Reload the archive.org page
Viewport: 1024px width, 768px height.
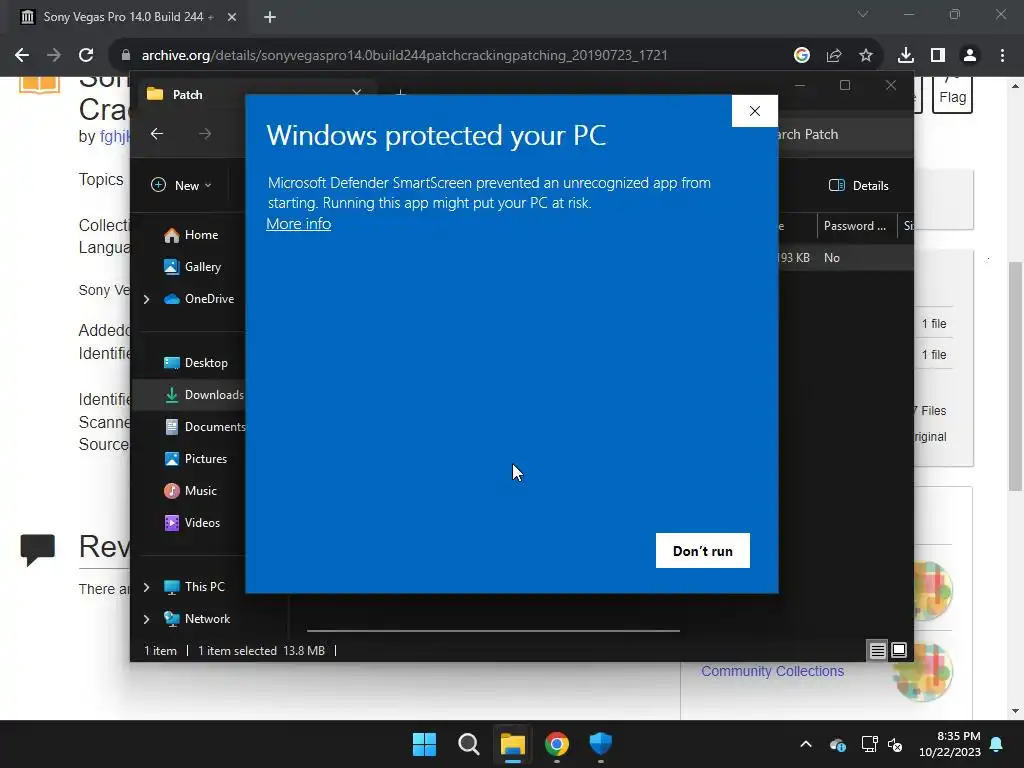86,56
